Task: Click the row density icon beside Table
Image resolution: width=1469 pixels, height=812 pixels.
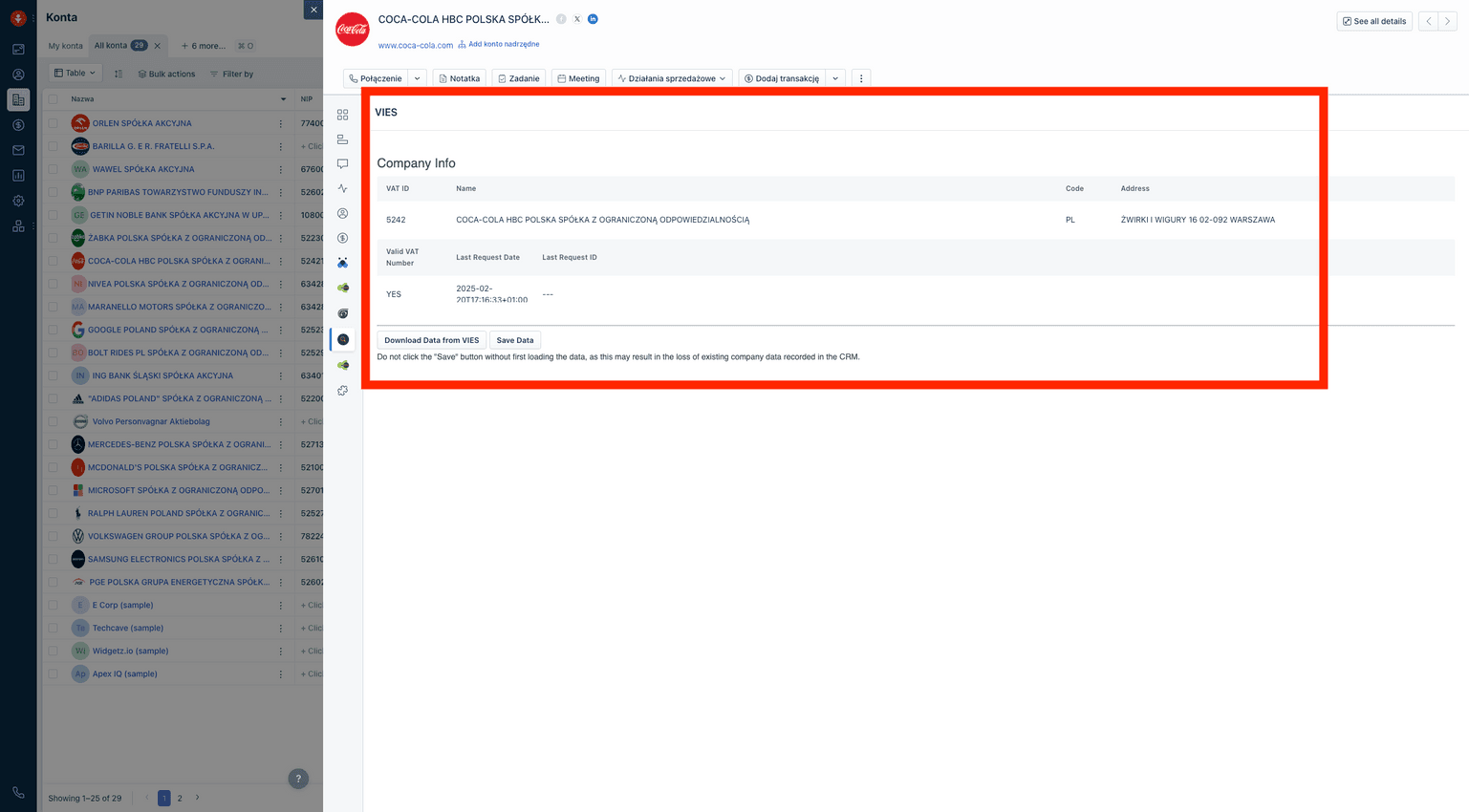Action: pos(119,74)
